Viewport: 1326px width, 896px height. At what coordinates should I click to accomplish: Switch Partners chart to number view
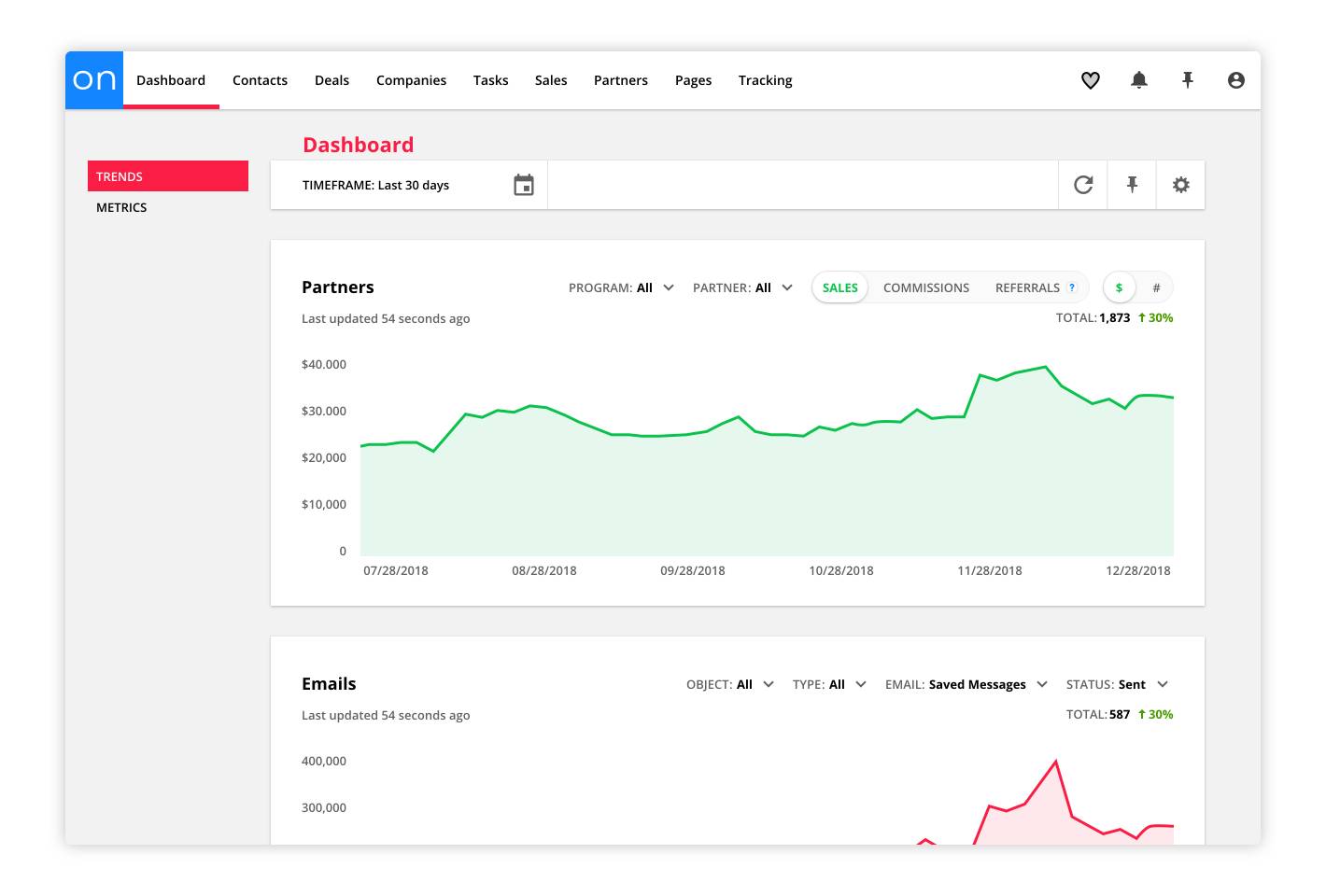1156,287
